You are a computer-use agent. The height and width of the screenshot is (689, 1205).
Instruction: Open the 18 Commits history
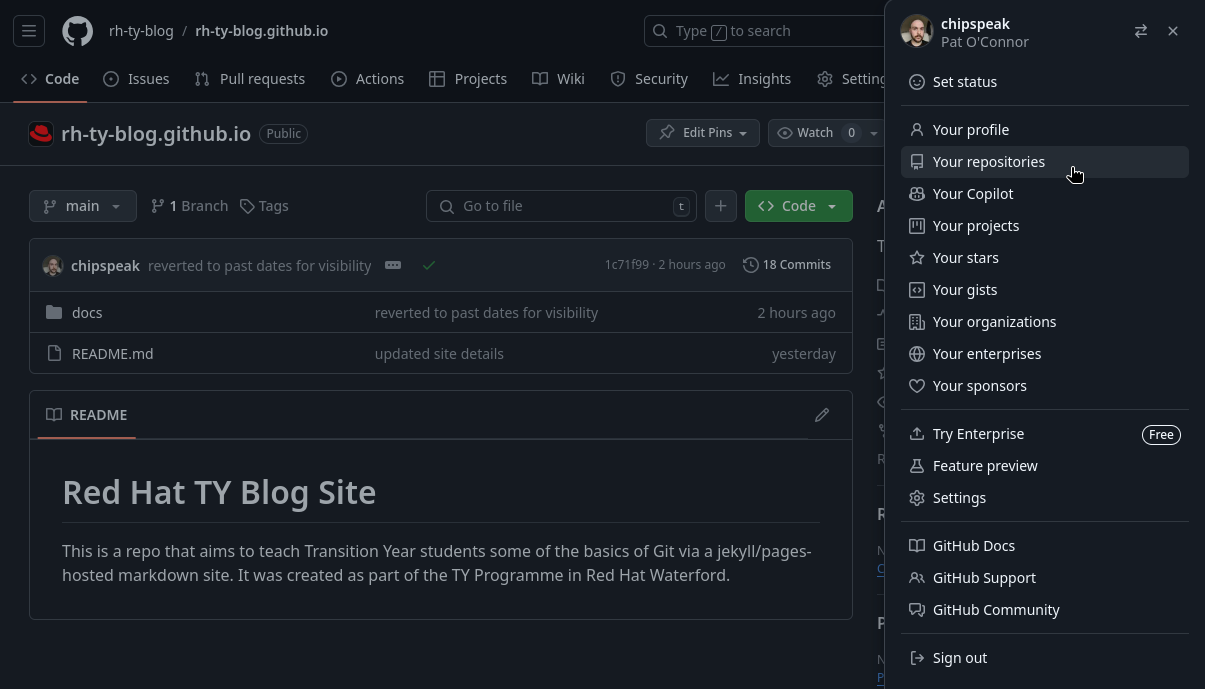pyautogui.click(x=787, y=265)
